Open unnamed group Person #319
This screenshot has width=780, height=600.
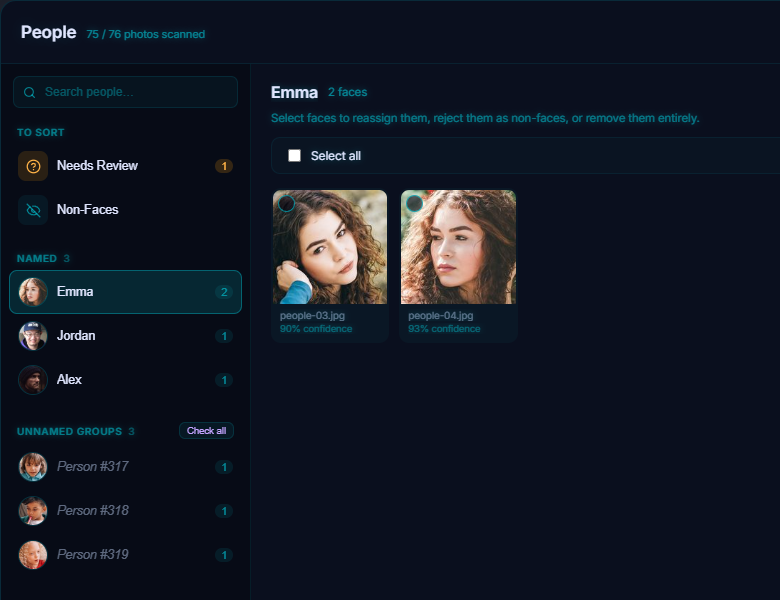coord(125,555)
